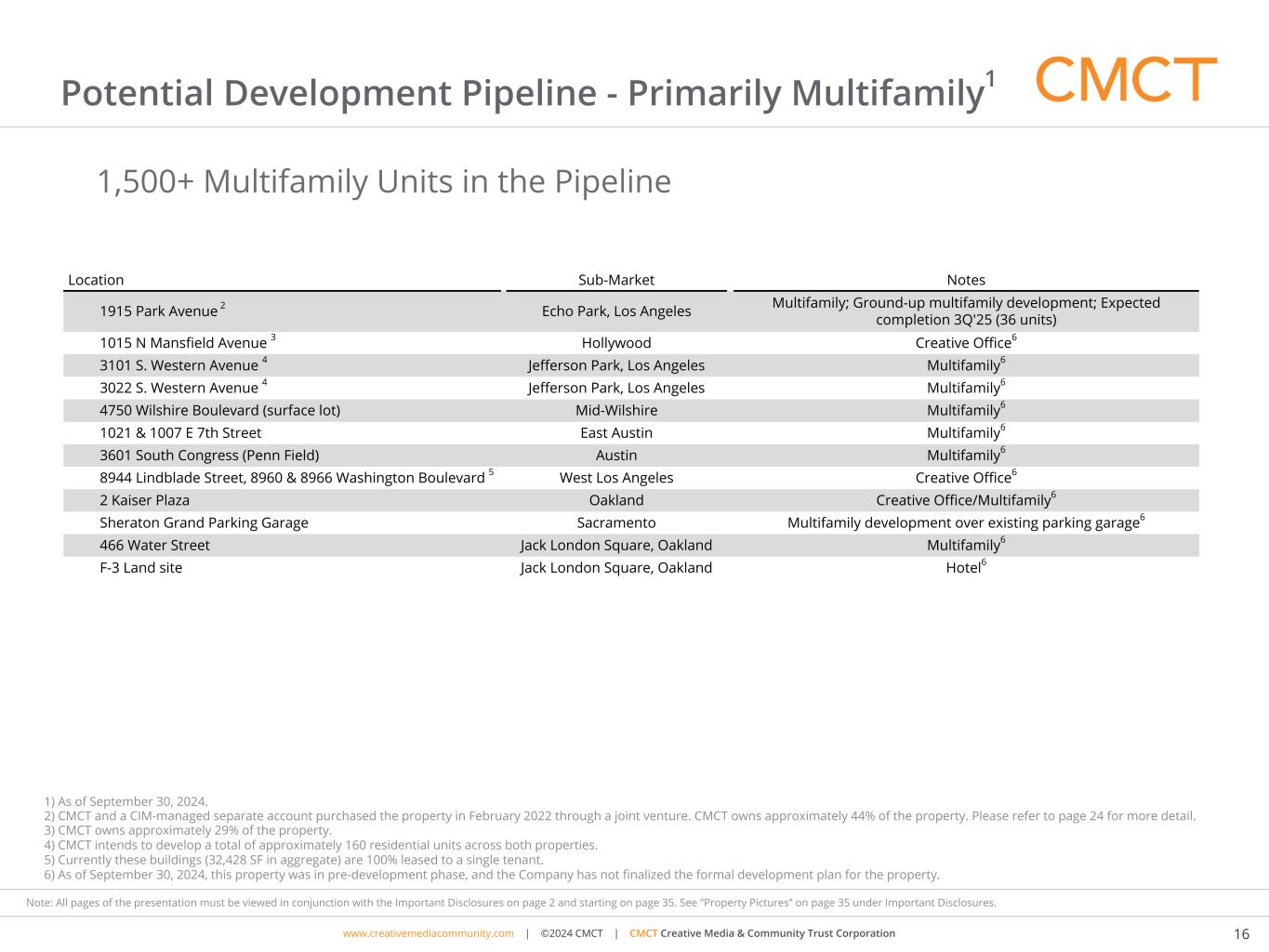
Task: Click the 1915 Park Avenue row entry
Action: pos(158,311)
